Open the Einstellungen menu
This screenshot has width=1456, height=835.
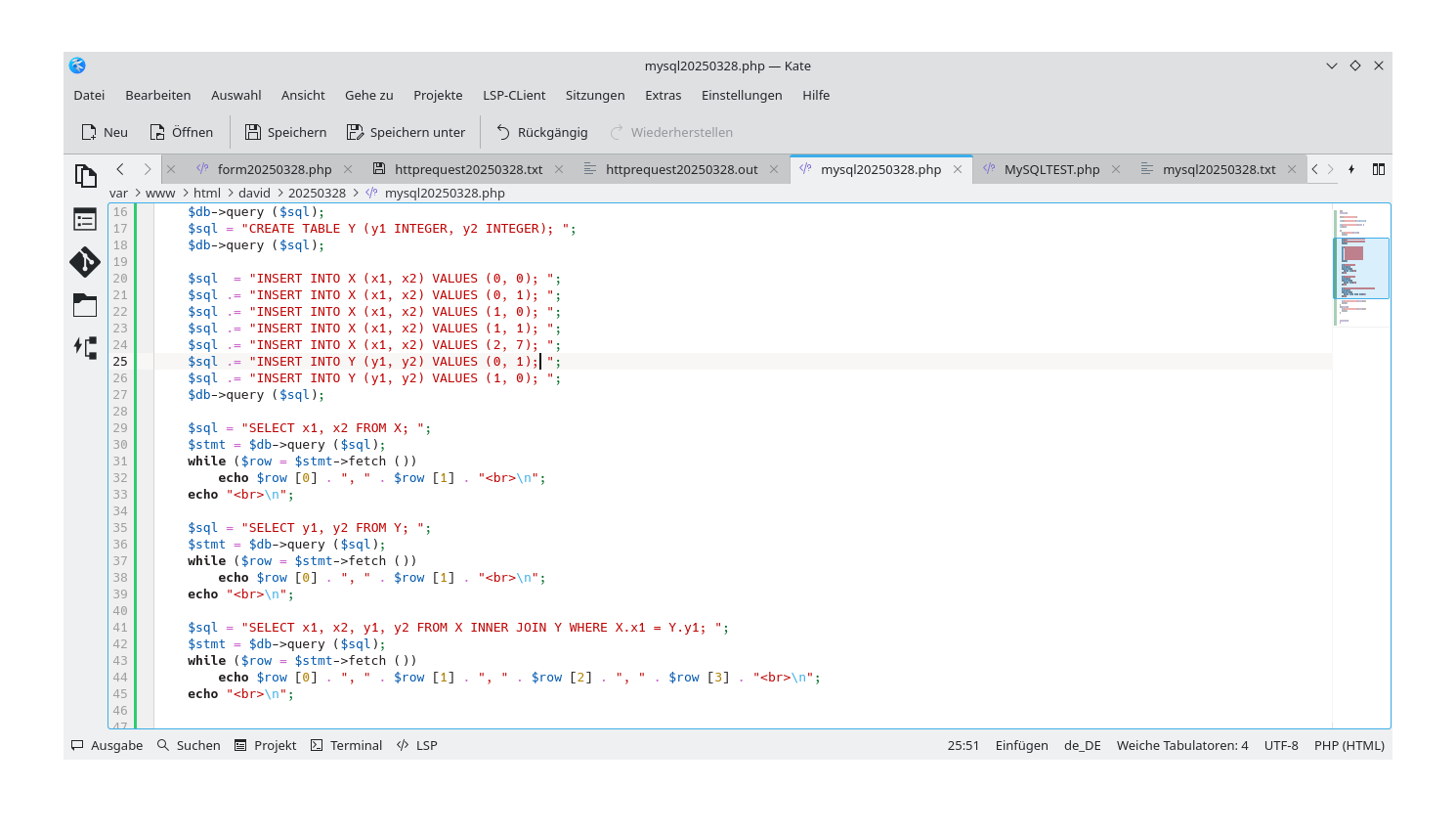tap(742, 95)
